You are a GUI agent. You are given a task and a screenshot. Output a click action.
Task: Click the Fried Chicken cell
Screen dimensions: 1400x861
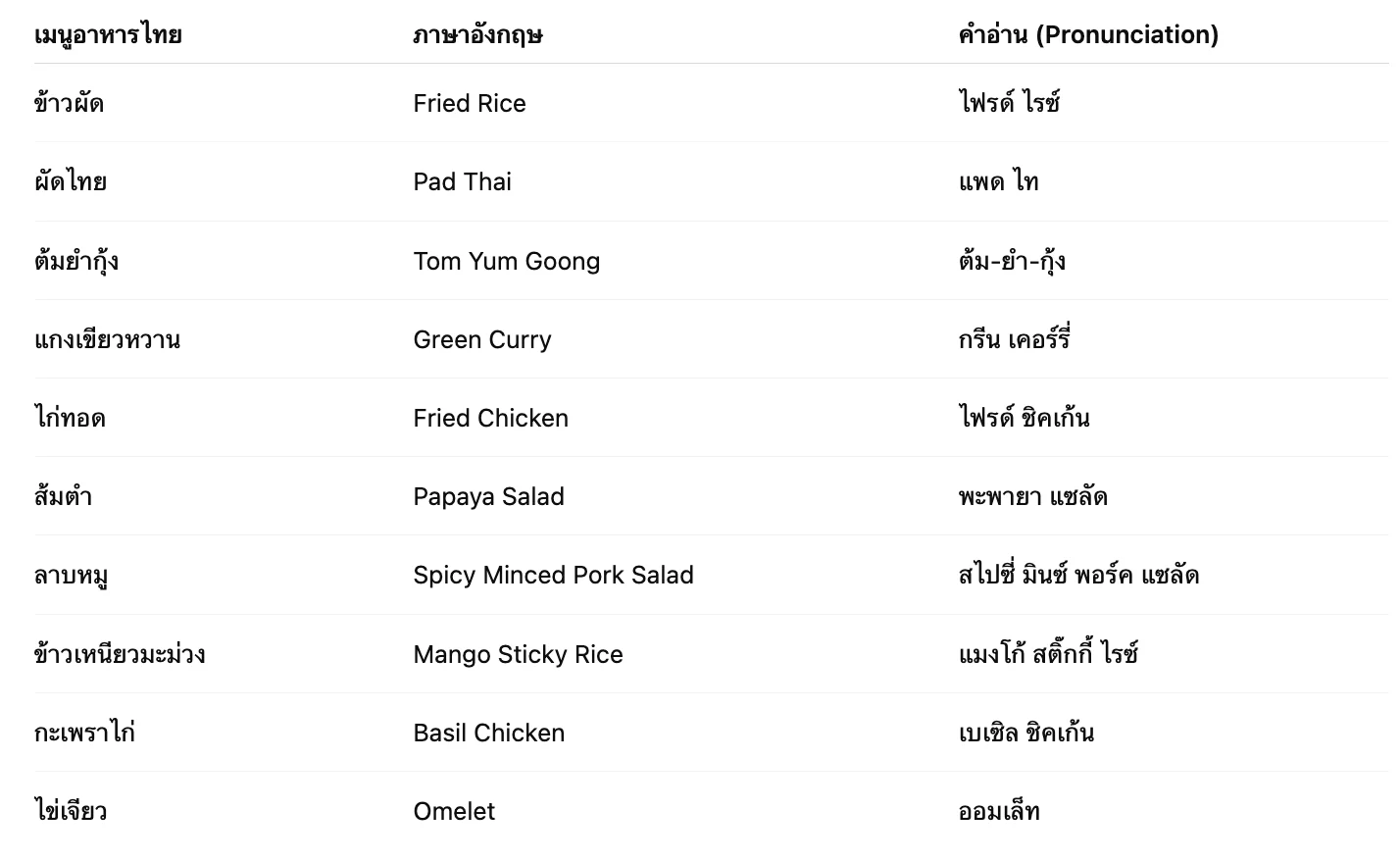pyautogui.click(x=491, y=419)
